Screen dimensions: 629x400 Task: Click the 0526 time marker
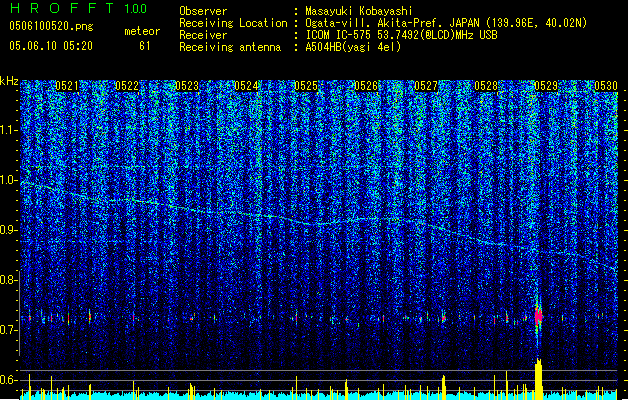pyautogui.click(x=366, y=86)
